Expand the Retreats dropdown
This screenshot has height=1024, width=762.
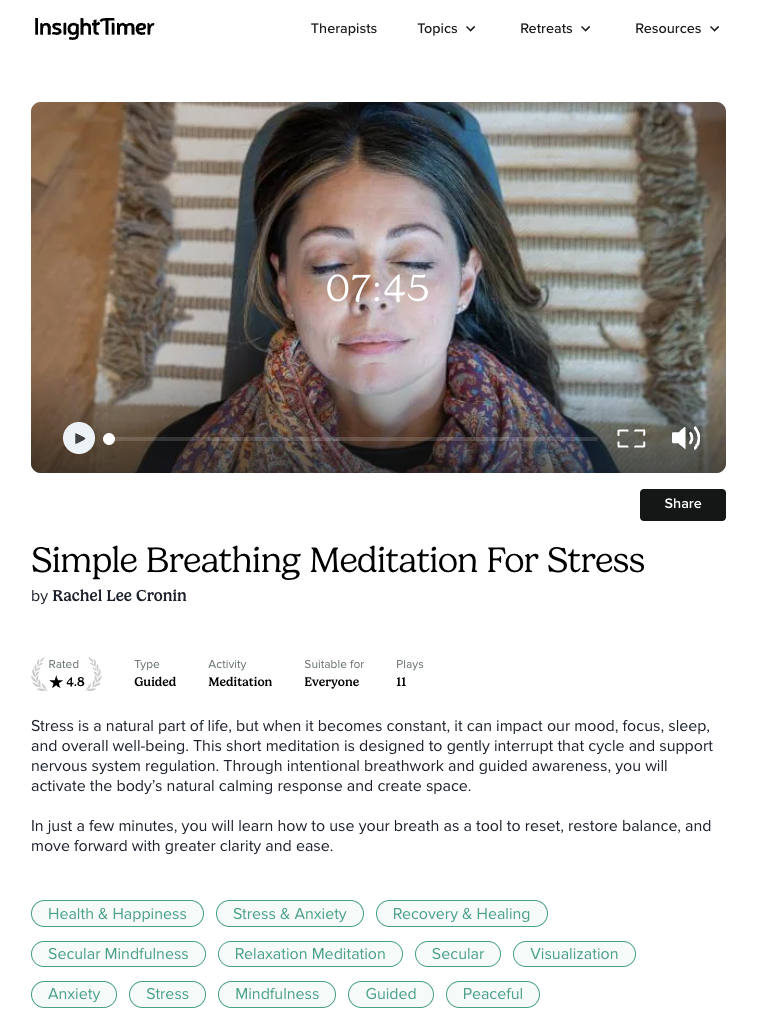tap(555, 29)
